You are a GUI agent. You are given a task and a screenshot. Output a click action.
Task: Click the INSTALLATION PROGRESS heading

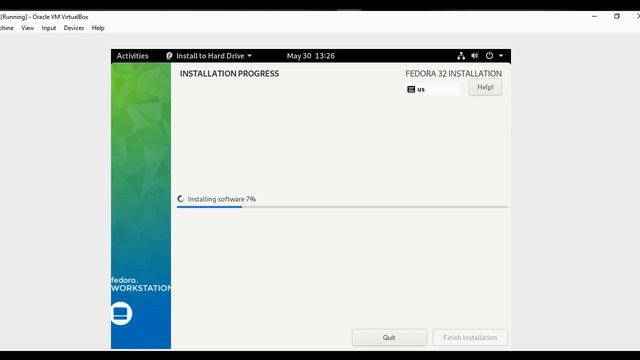coord(229,73)
